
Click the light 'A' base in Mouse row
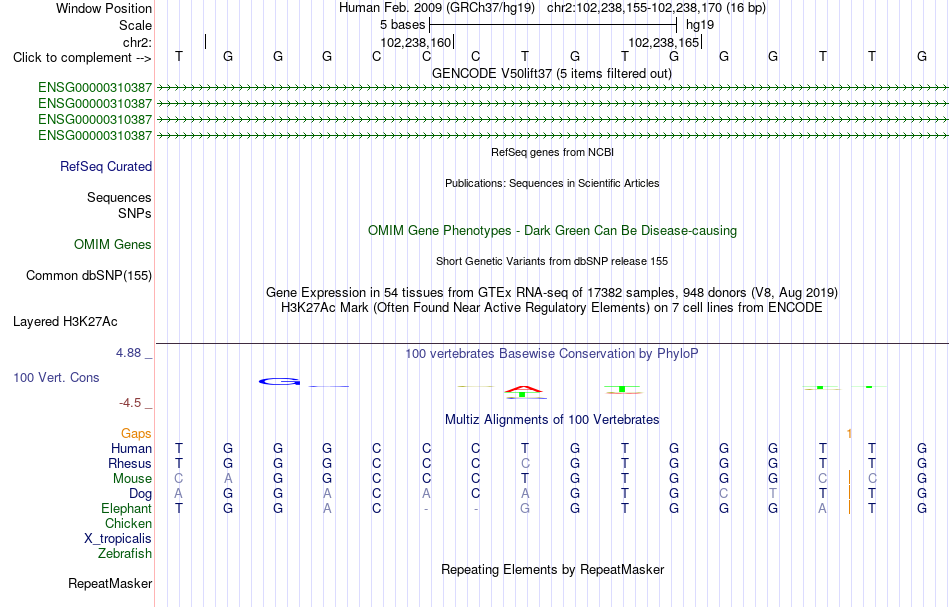(x=228, y=479)
